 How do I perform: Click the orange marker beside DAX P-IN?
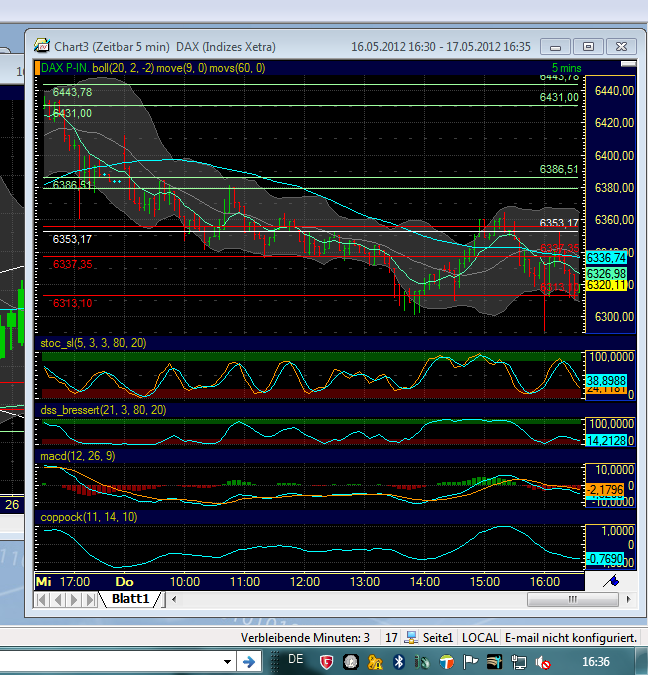pyautogui.click(x=37, y=68)
